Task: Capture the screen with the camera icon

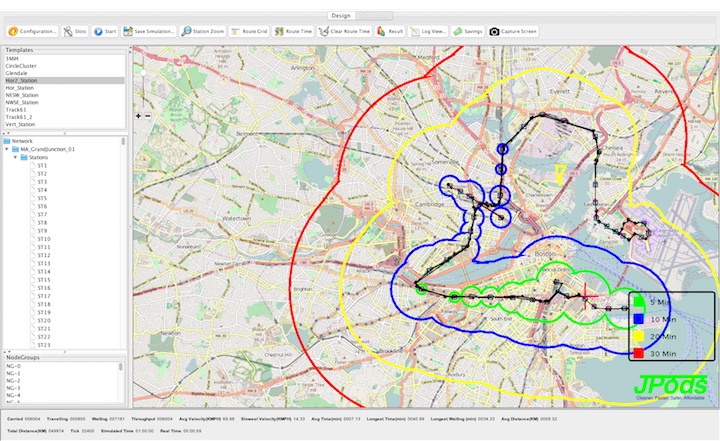Action: 513,31
